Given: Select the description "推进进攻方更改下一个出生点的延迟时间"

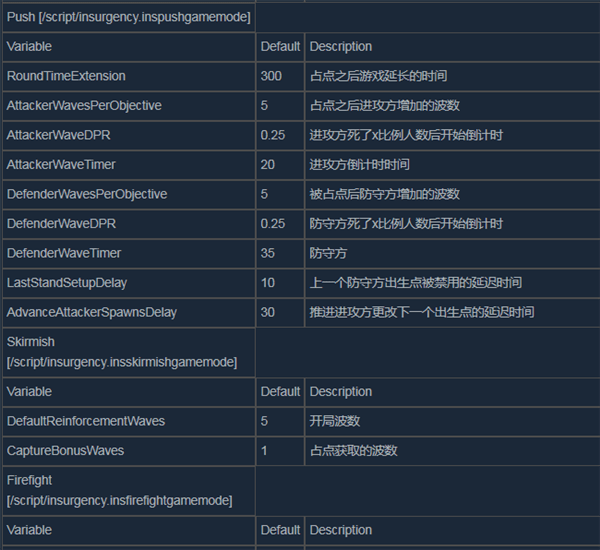Looking at the screenshot, I should [x=422, y=312].
